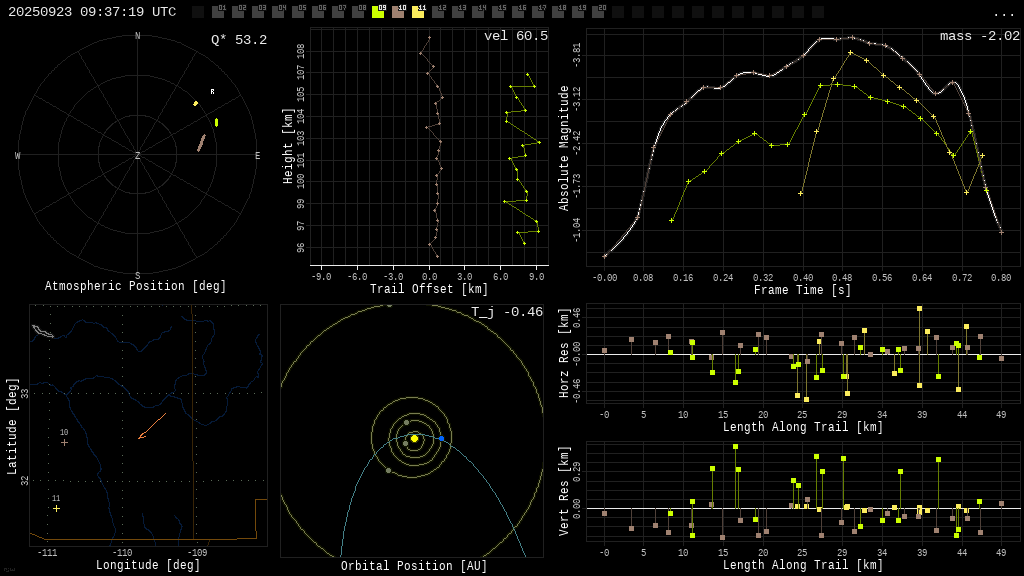This screenshot has height=576, width=1024.
Task: Click the mass -2.02 readout label
Action: (x=979, y=36)
